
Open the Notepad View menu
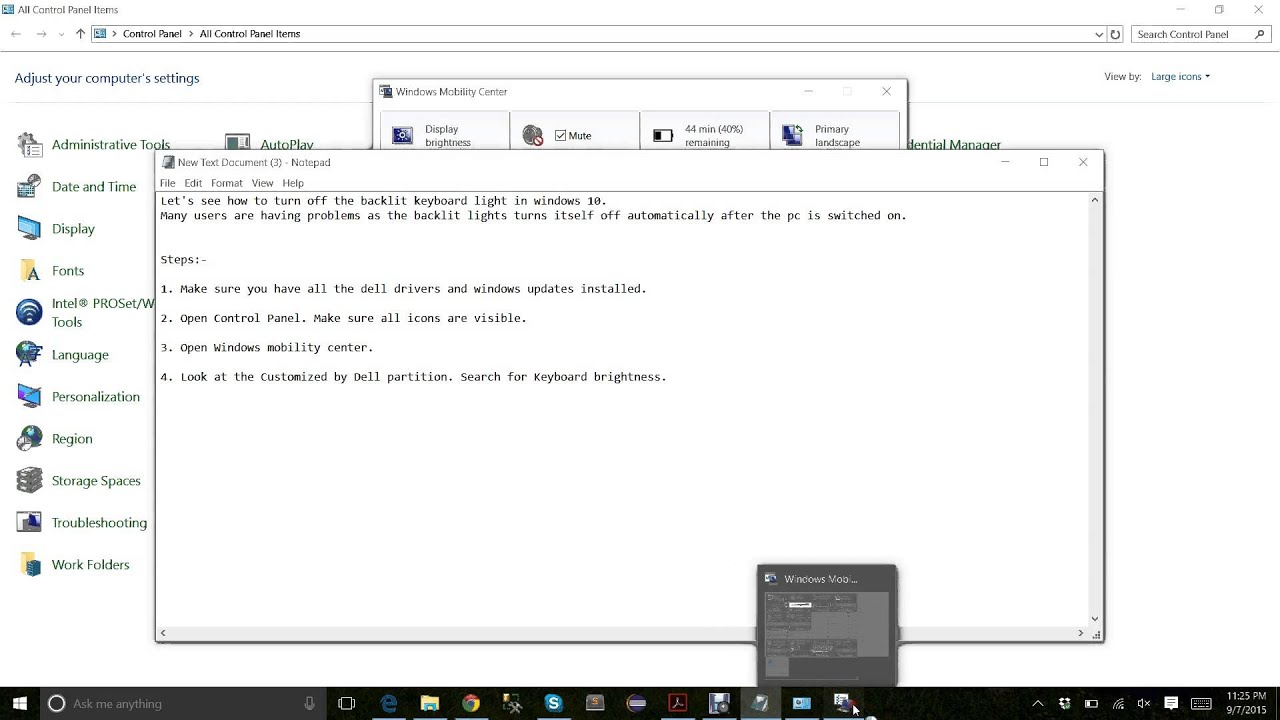pos(262,183)
